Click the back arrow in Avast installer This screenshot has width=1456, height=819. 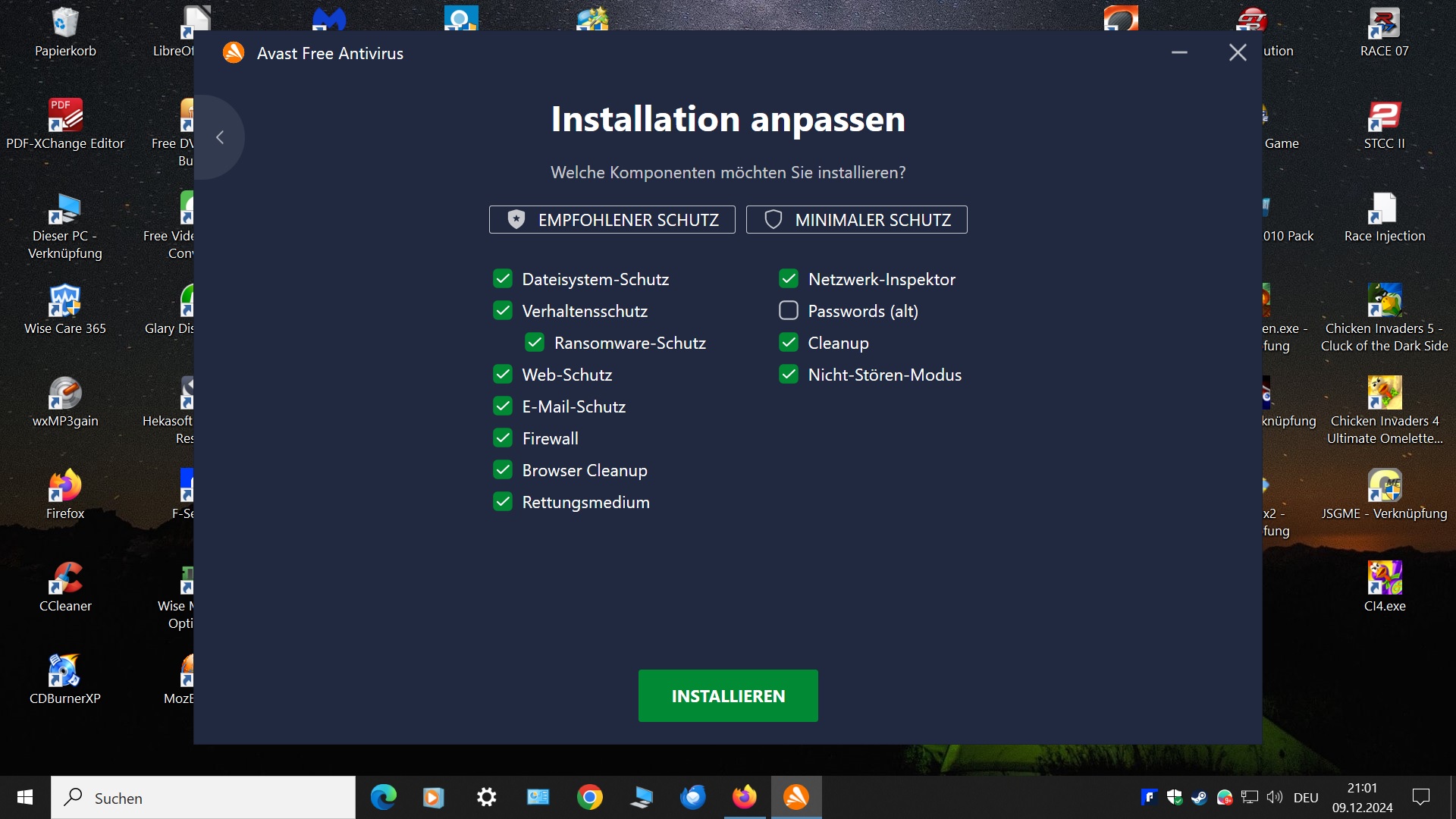tap(220, 137)
